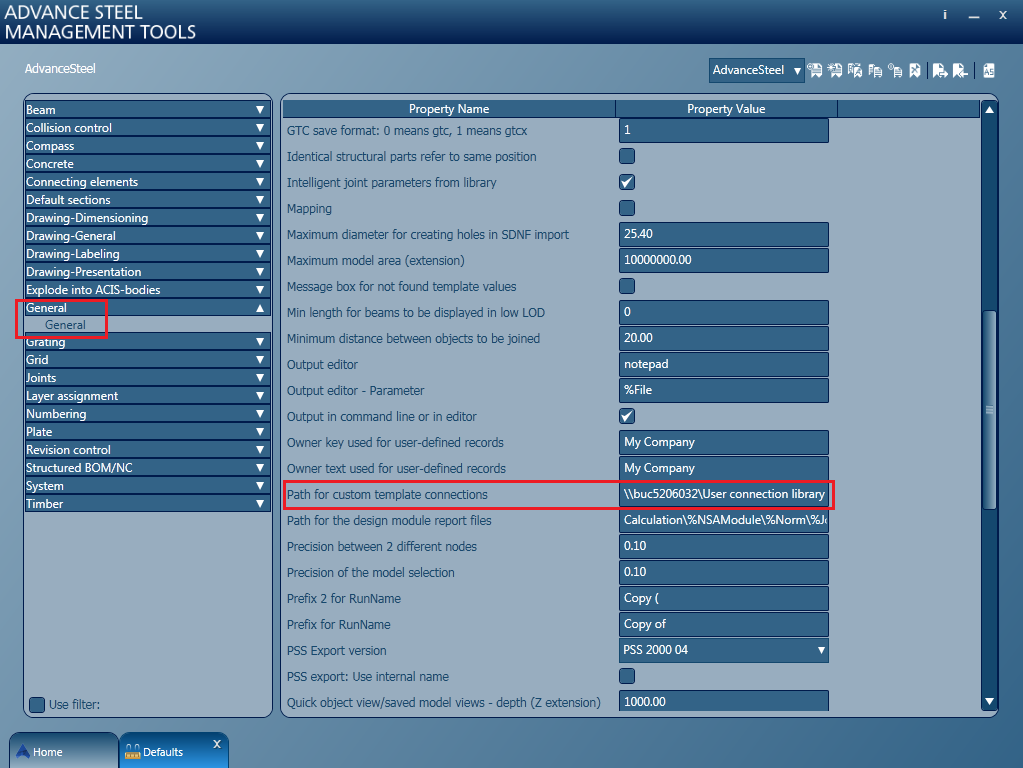
Task: Click the fifth profile icon with gear mark
Action: tap(896, 70)
